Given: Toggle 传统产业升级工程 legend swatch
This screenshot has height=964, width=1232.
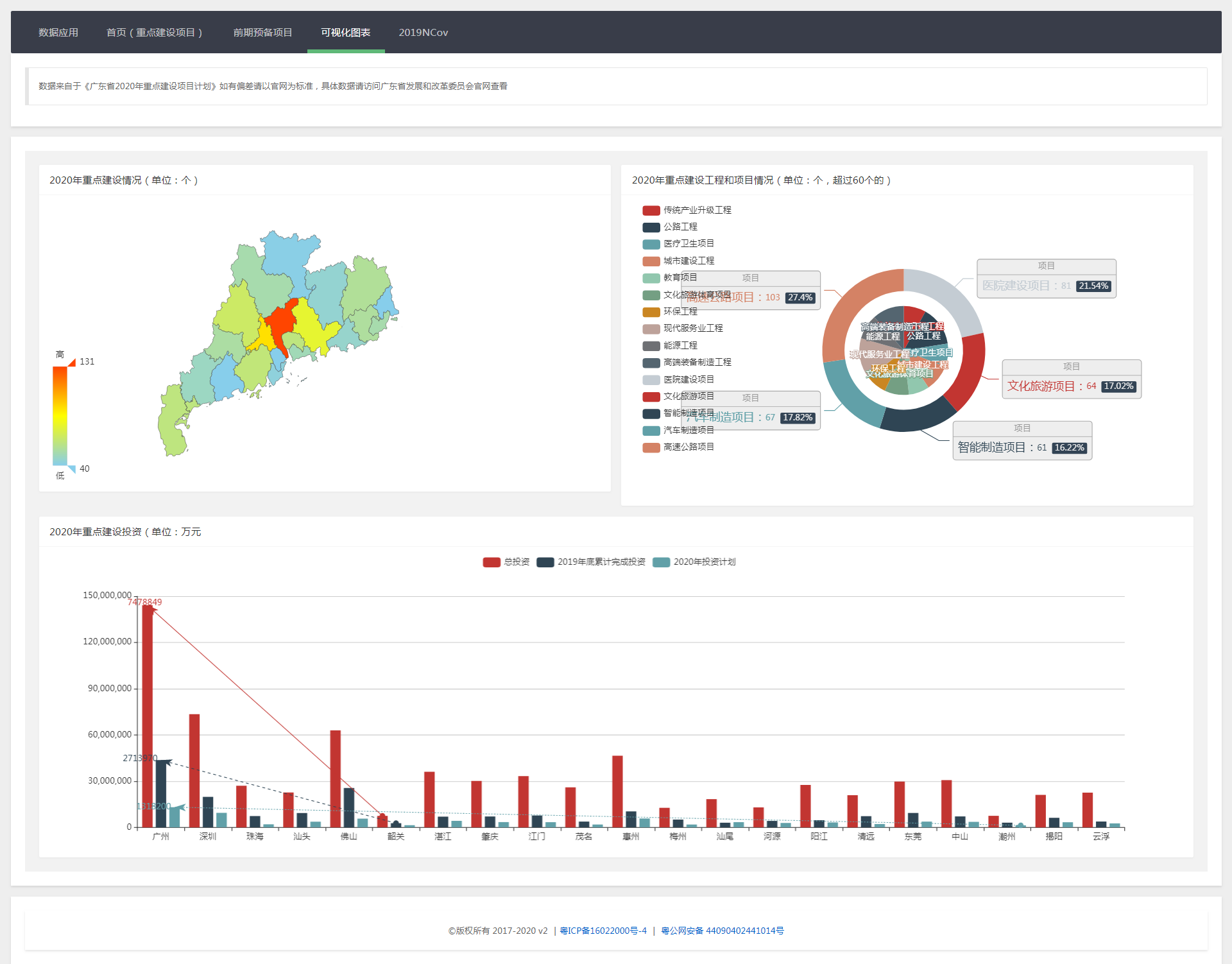Looking at the screenshot, I should [x=651, y=211].
